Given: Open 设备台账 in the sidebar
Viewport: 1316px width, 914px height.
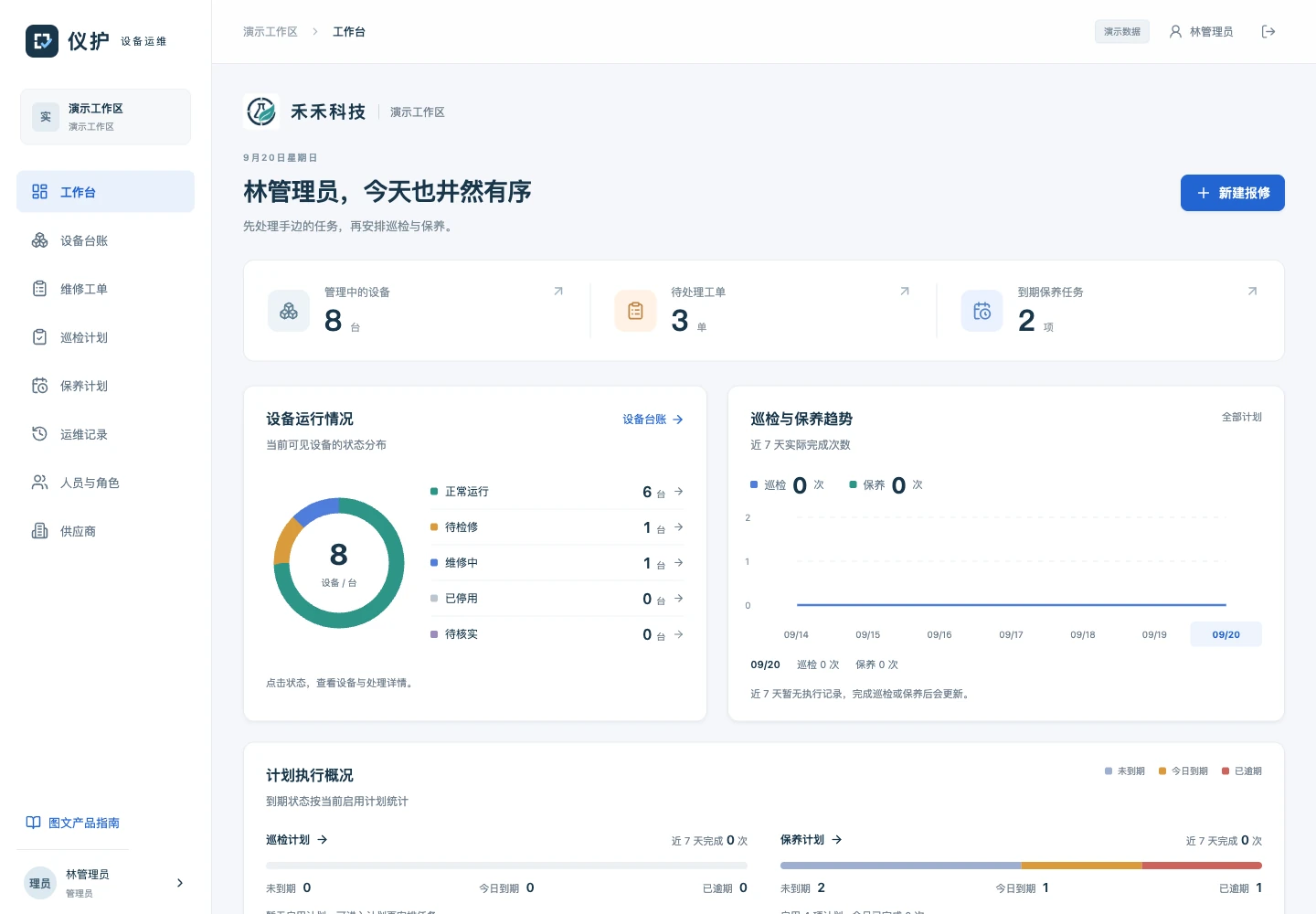Looking at the screenshot, I should pyautogui.click(x=105, y=240).
